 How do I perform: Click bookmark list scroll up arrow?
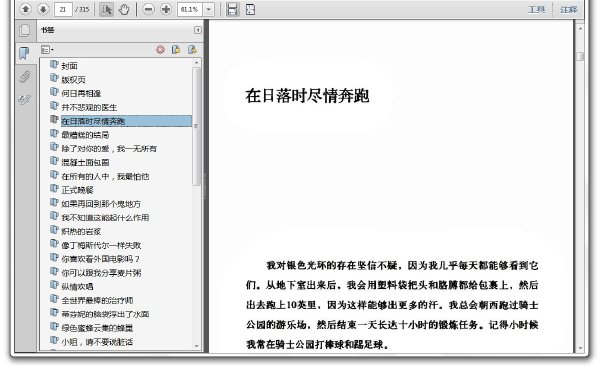click(x=197, y=62)
